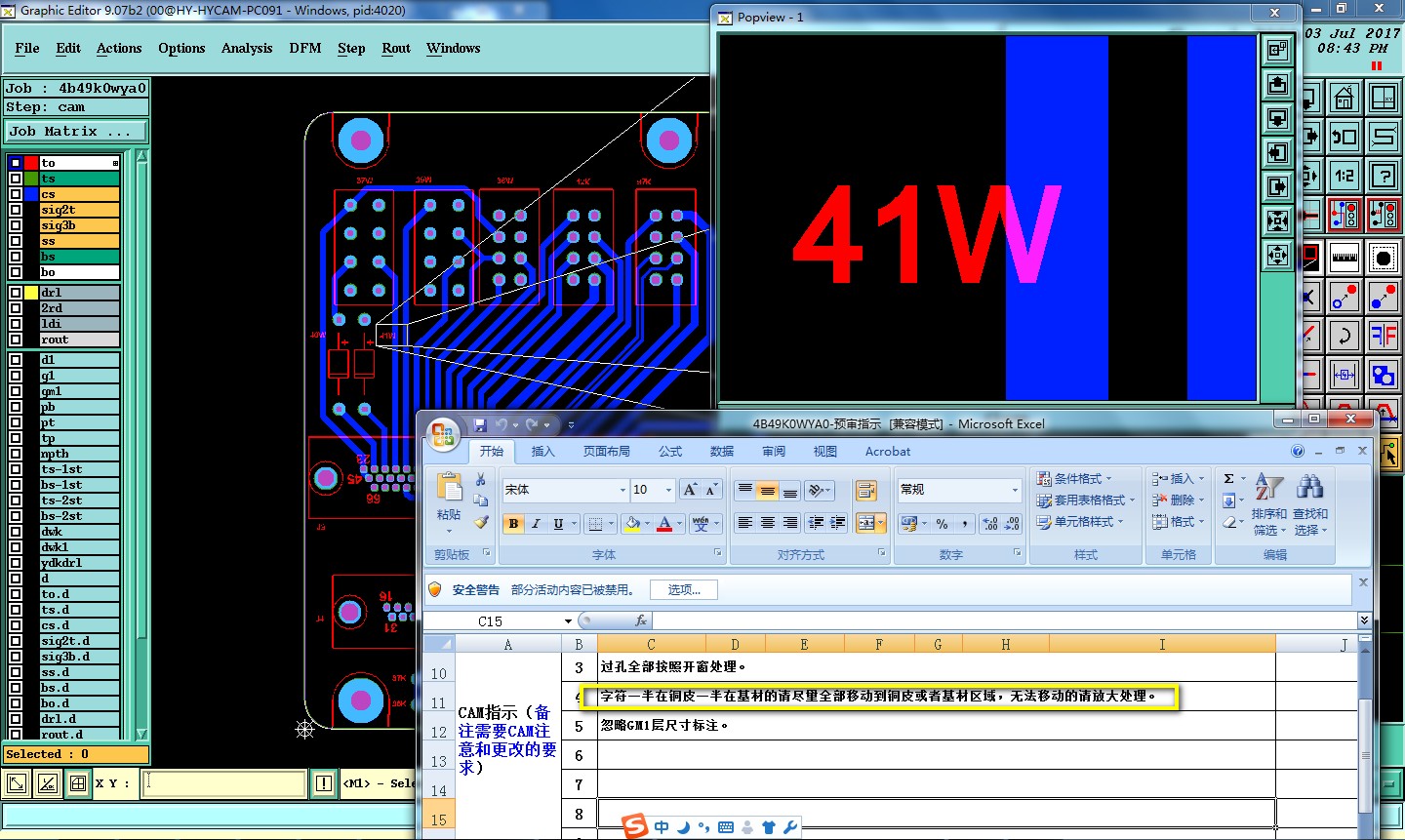Click the 1:2 zoom scale icon
This screenshot has height=840, width=1405.
tap(1345, 176)
